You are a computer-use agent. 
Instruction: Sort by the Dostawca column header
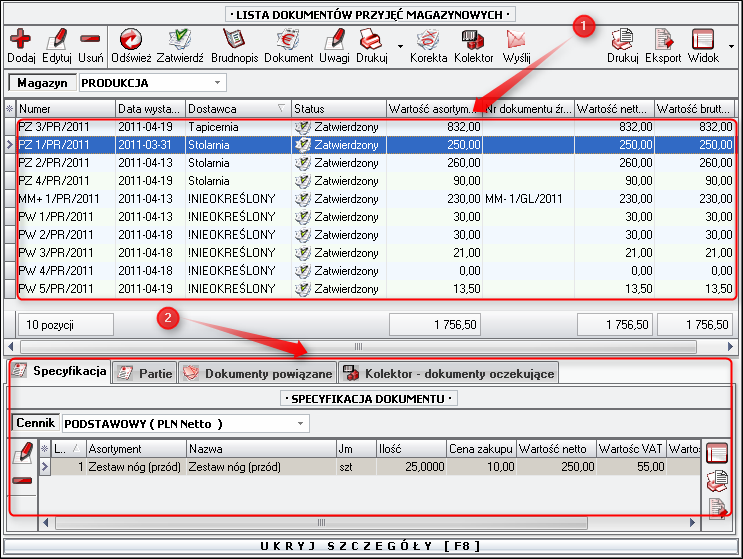(x=236, y=108)
